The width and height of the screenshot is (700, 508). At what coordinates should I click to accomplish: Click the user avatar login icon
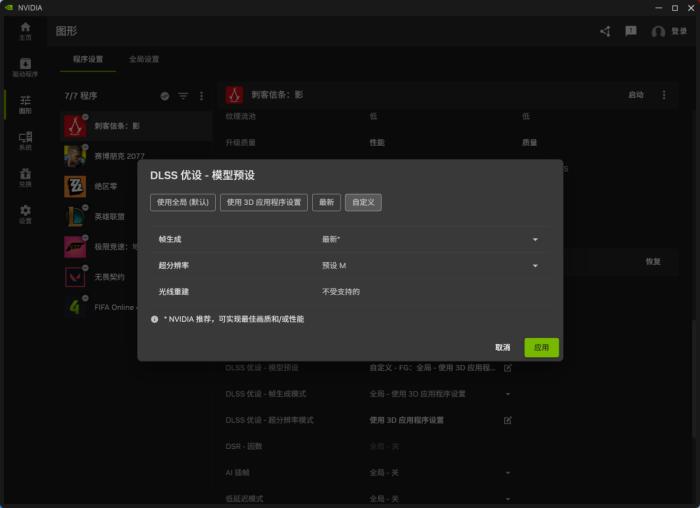pyautogui.click(x=658, y=31)
